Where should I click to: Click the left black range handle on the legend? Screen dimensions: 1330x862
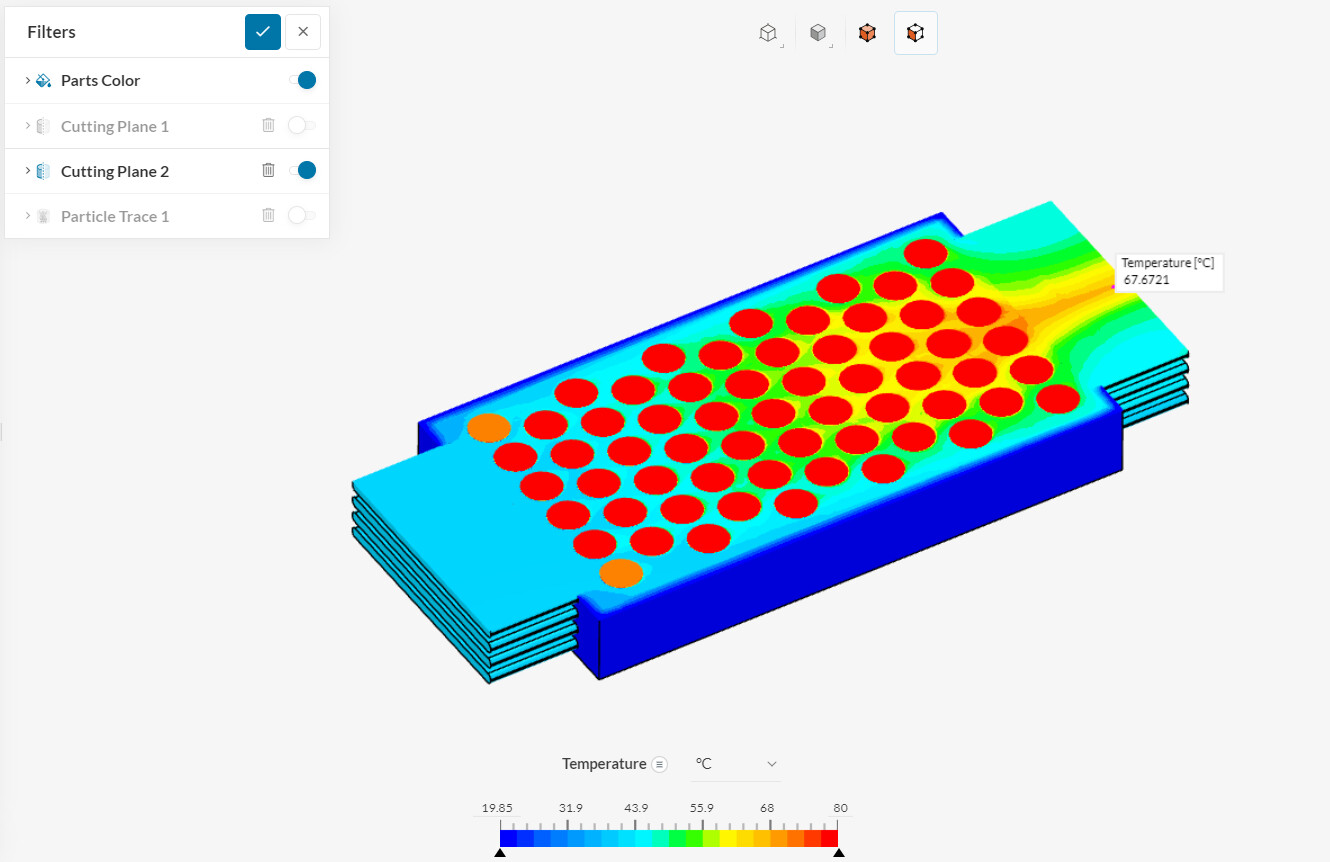tap(500, 853)
